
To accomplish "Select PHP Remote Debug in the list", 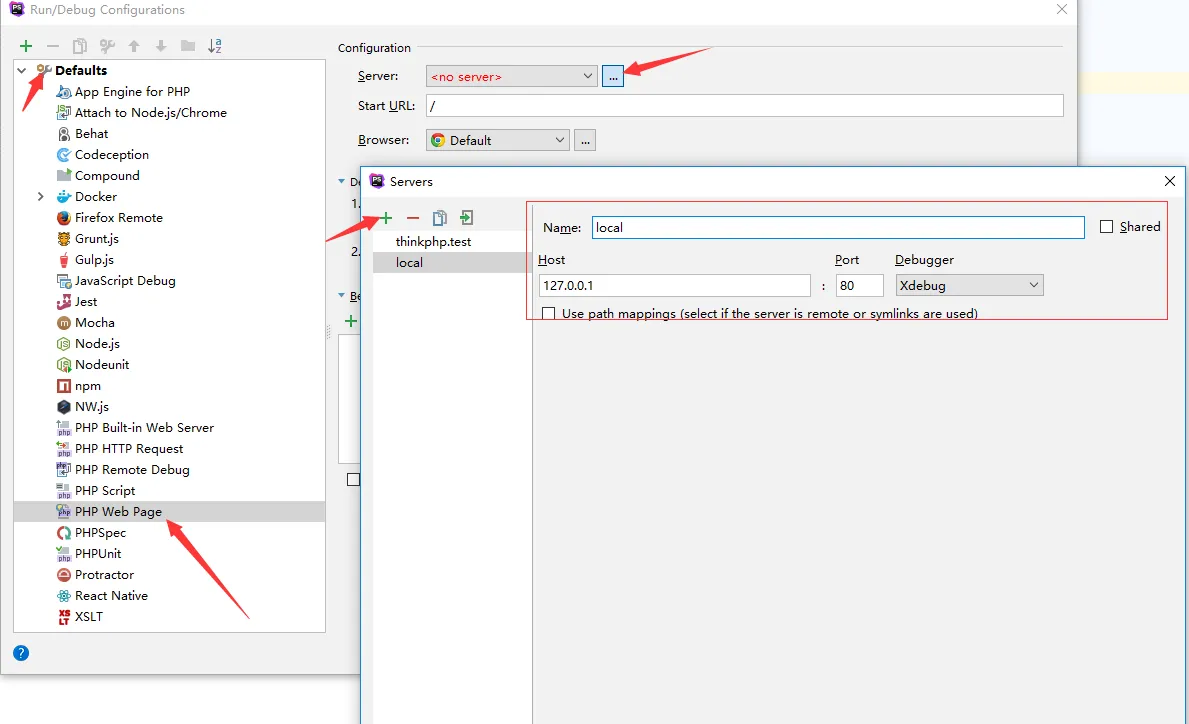I will [x=131, y=470].
